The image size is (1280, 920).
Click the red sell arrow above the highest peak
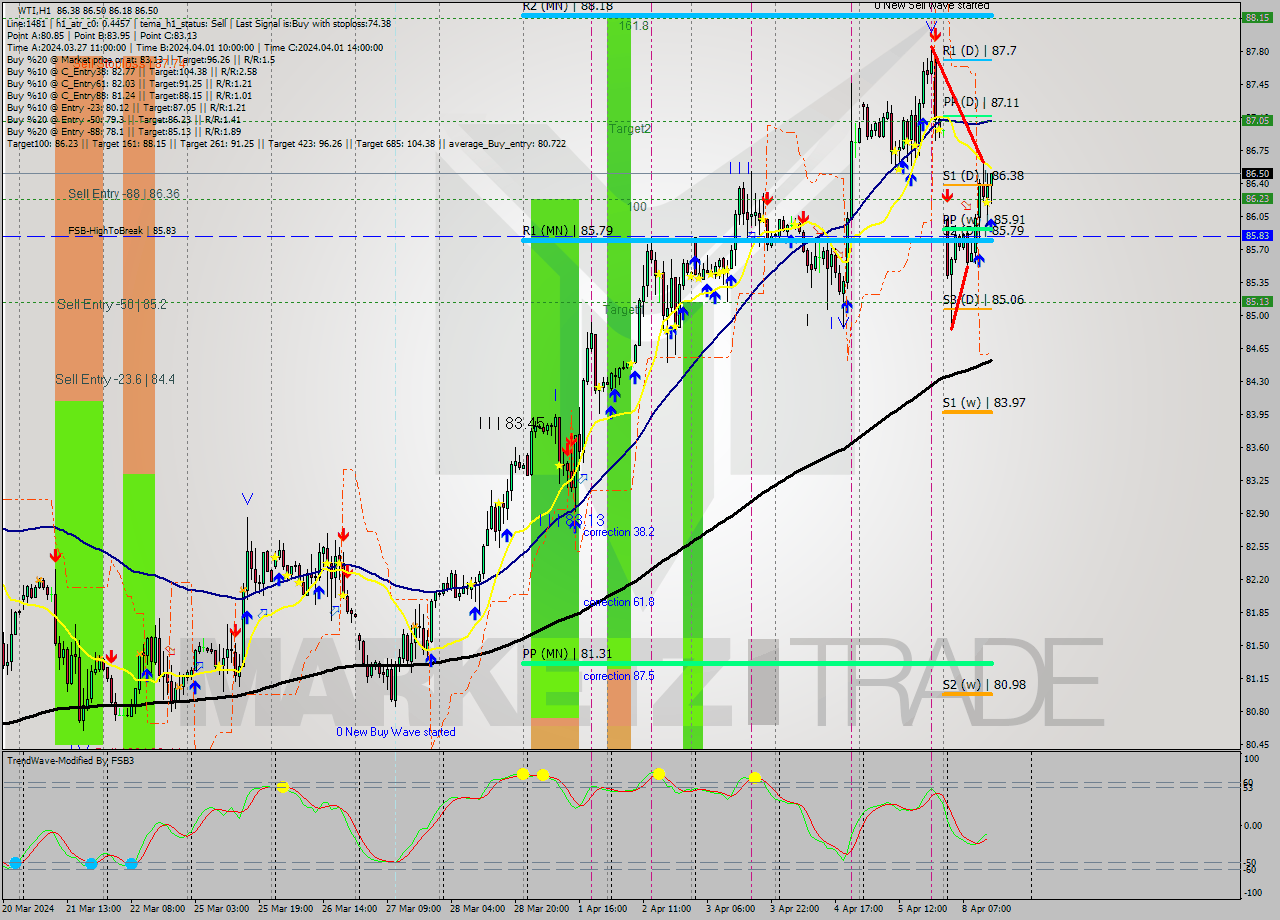(935, 36)
